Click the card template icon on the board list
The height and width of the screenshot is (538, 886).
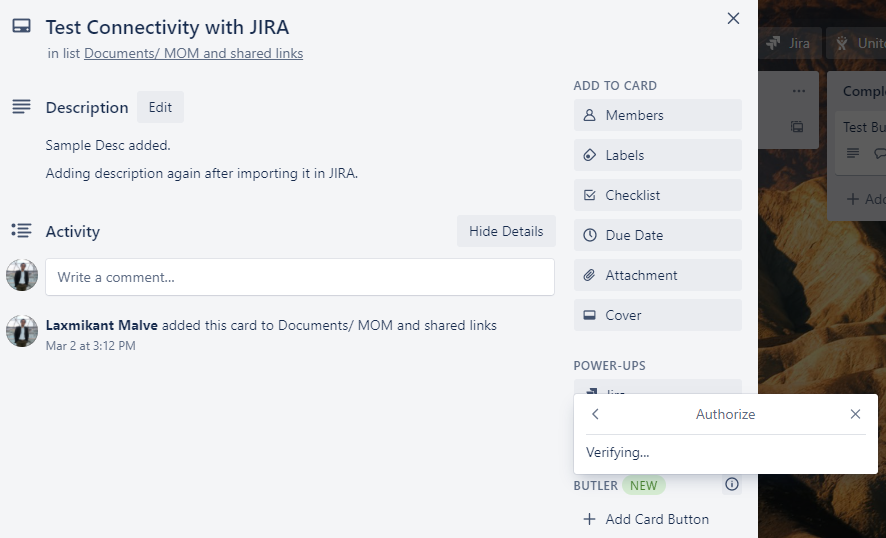pos(797,127)
